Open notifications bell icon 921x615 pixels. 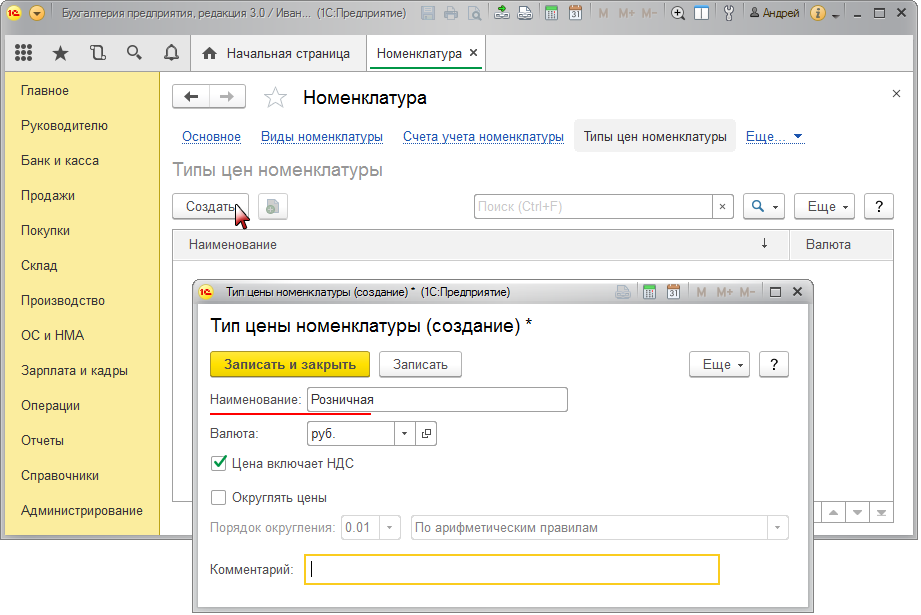(x=171, y=53)
